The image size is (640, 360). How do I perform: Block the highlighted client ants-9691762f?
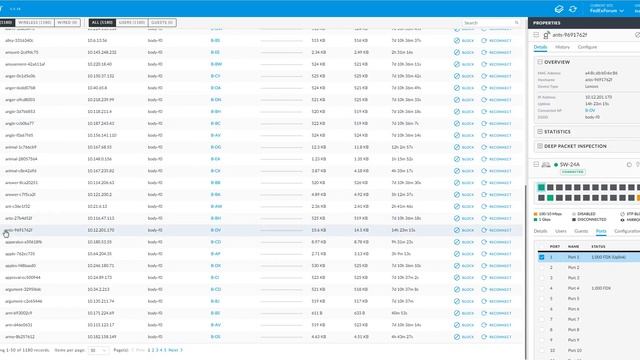coord(464,230)
